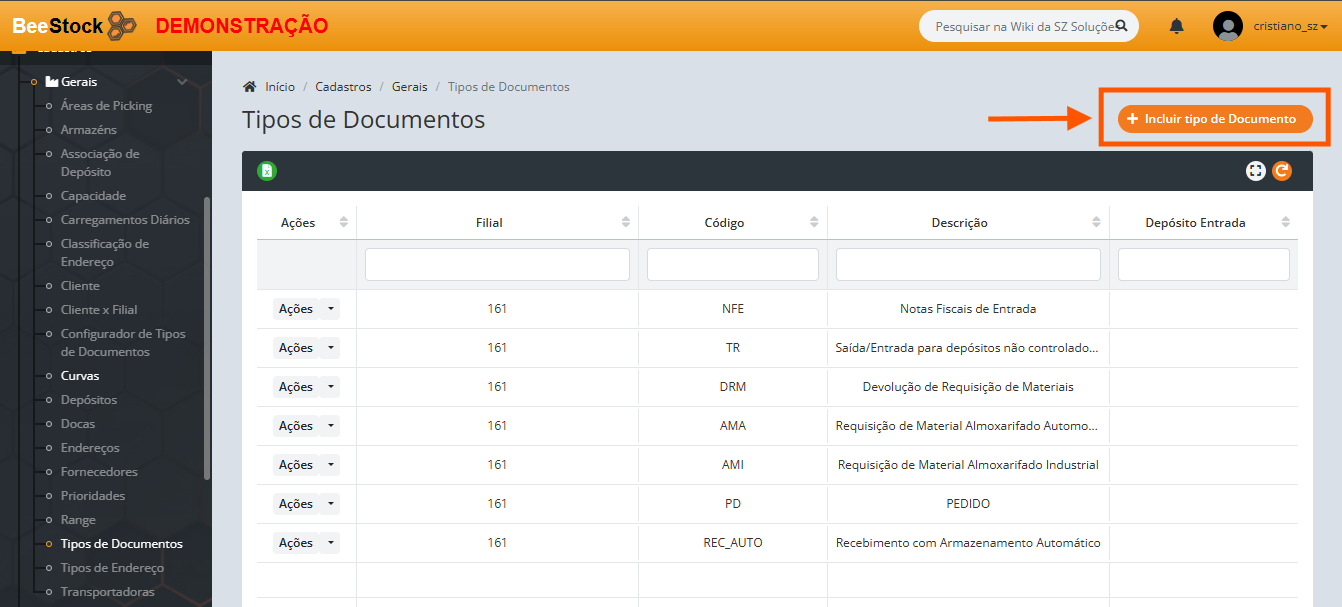Screen dimensions: 1342x607
Task: Select Tipos de Endereço sidebar item
Action: coord(112,568)
